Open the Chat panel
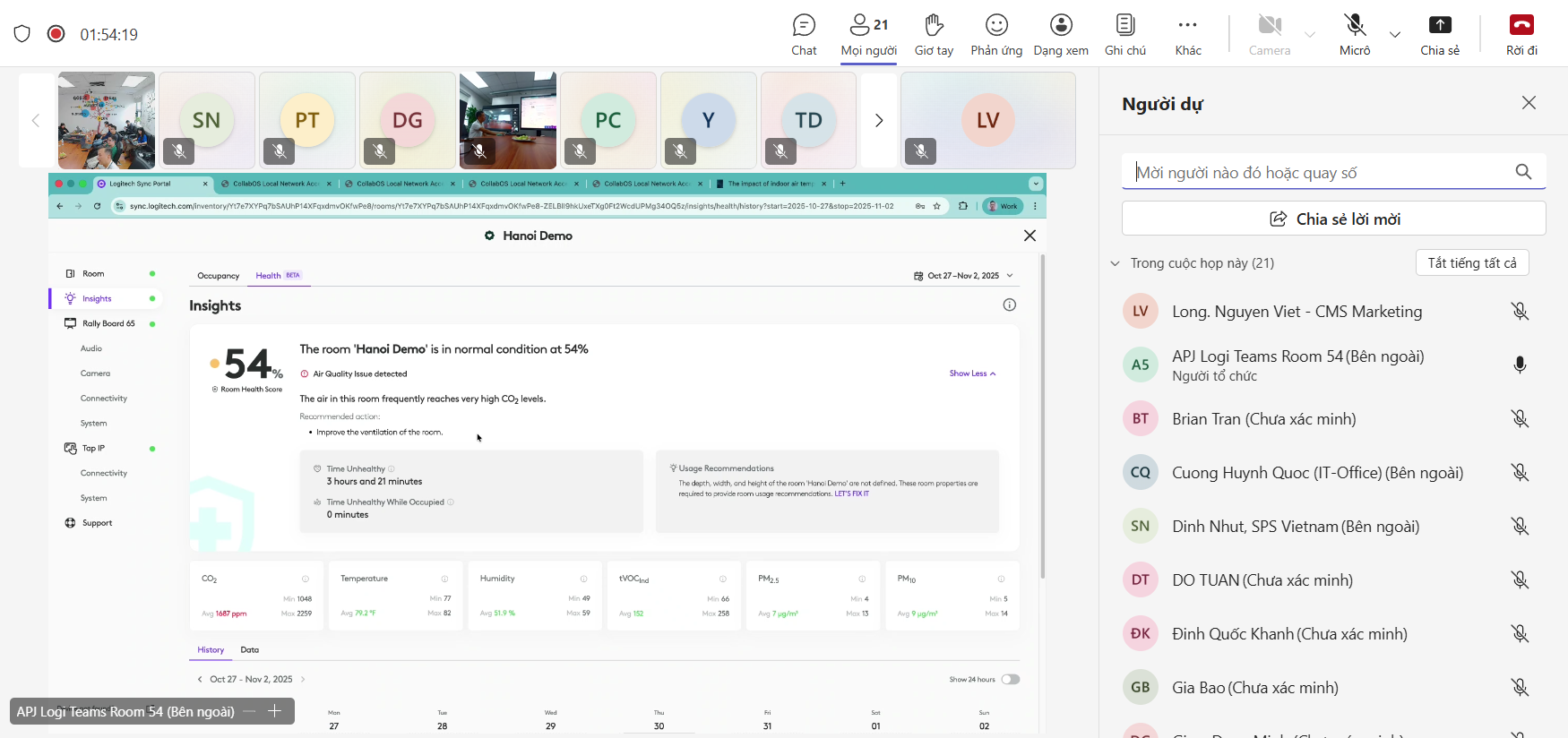Screen dimensions: 1568x738 click(x=804, y=34)
